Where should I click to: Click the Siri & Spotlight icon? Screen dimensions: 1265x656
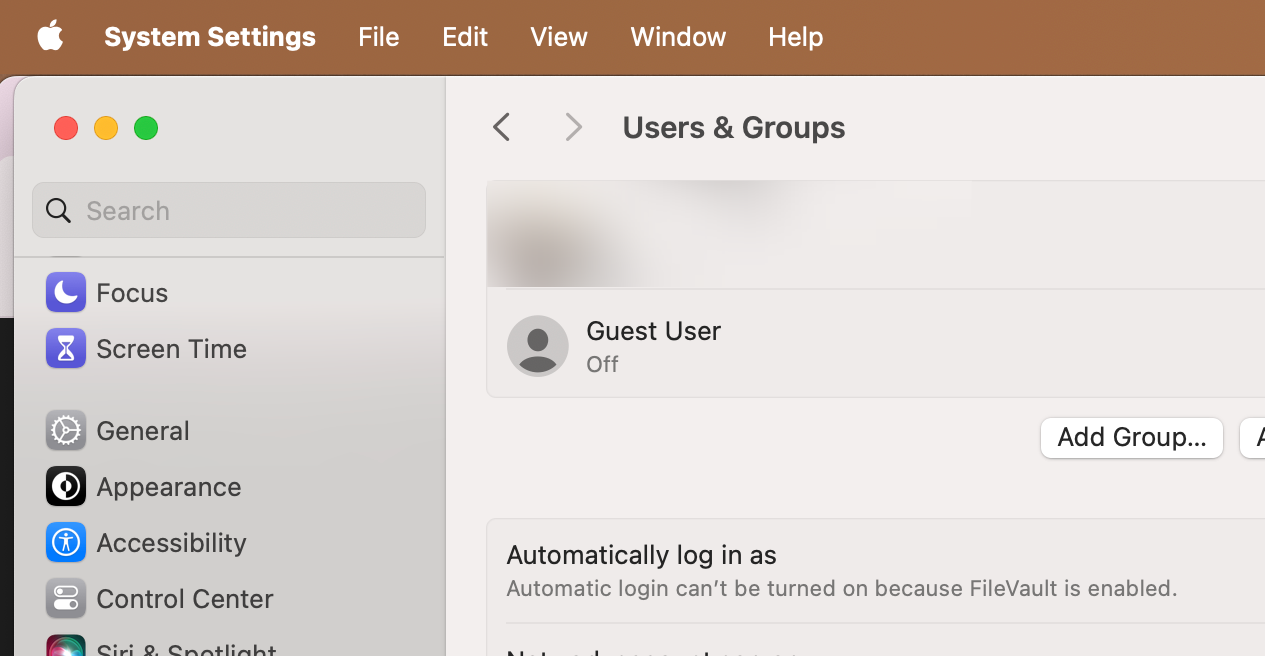tap(66, 647)
